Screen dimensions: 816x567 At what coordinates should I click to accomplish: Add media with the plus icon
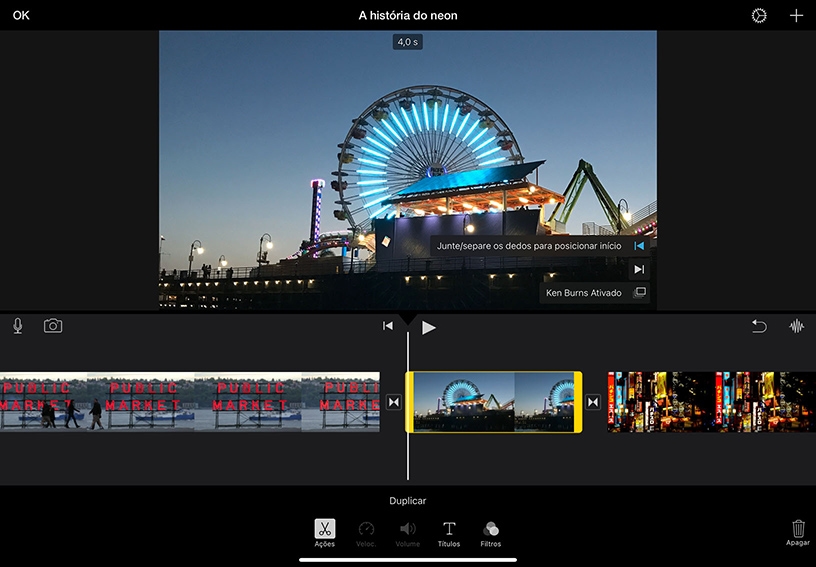pyautogui.click(x=796, y=16)
